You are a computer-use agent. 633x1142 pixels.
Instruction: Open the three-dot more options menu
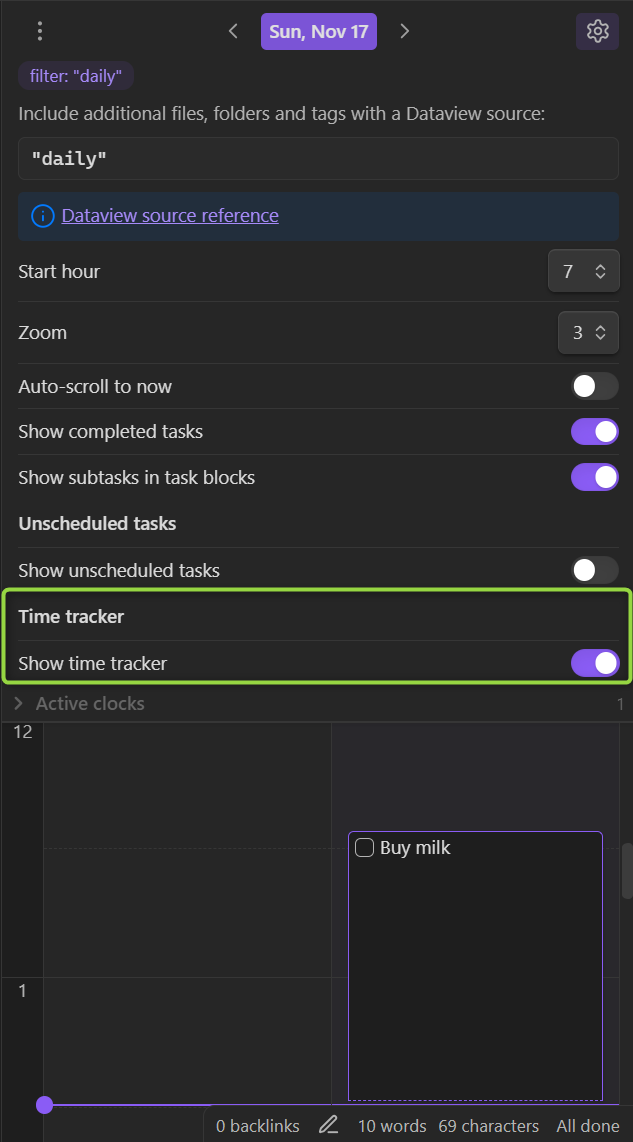(x=40, y=31)
